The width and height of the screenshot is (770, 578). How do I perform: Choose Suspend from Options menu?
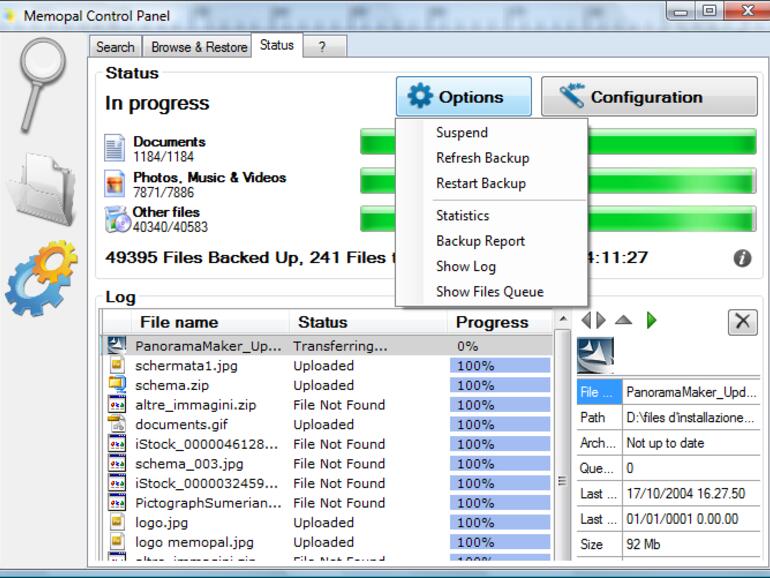462,133
